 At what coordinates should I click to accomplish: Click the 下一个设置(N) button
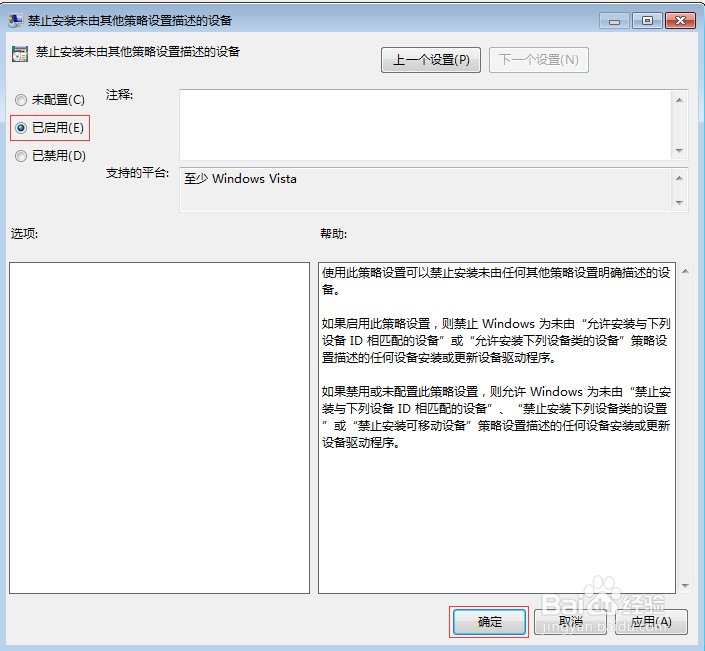(x=539, y=60)
